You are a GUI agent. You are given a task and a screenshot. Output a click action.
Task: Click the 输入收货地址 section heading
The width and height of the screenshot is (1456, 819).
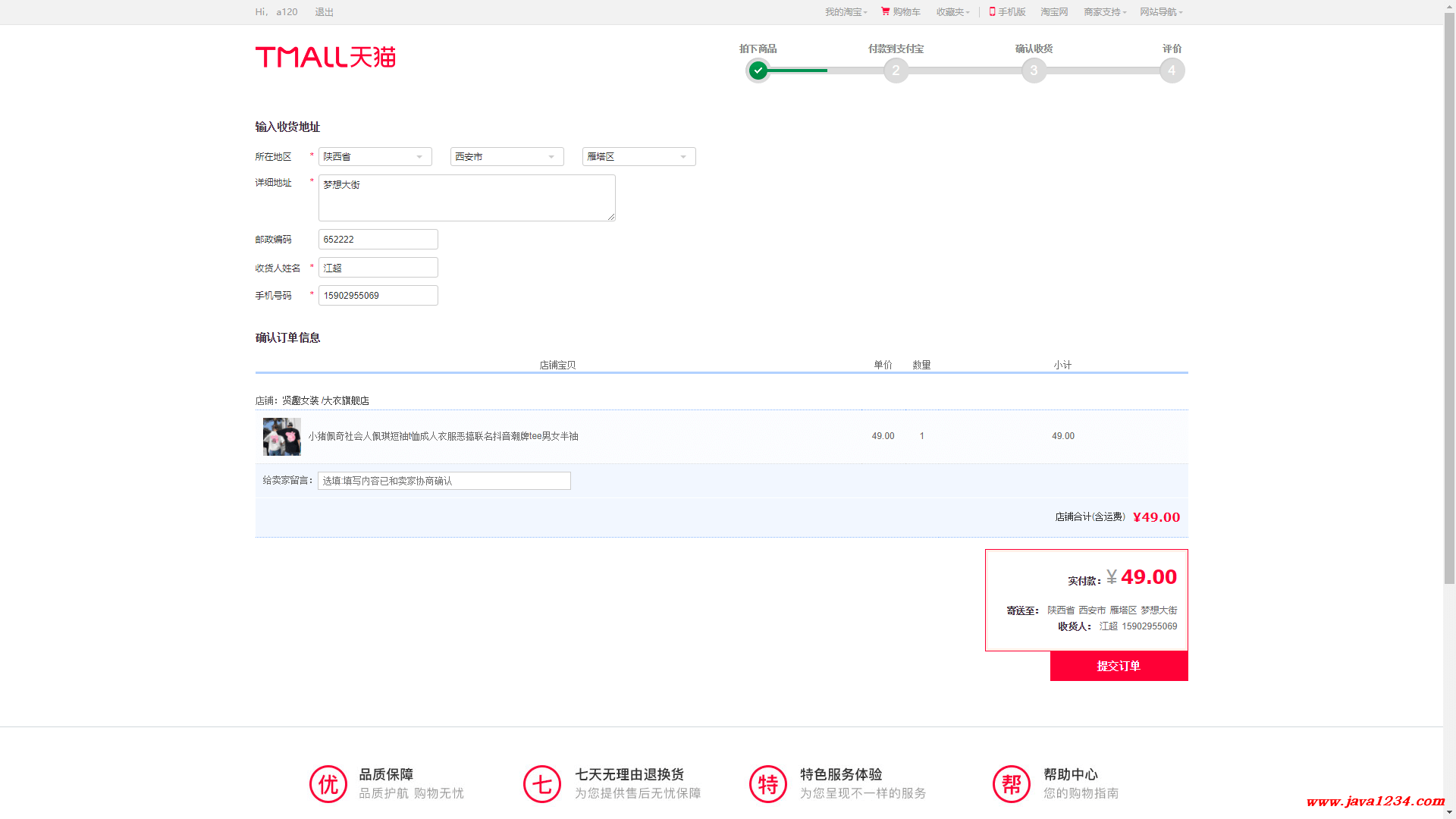[287, 127]
